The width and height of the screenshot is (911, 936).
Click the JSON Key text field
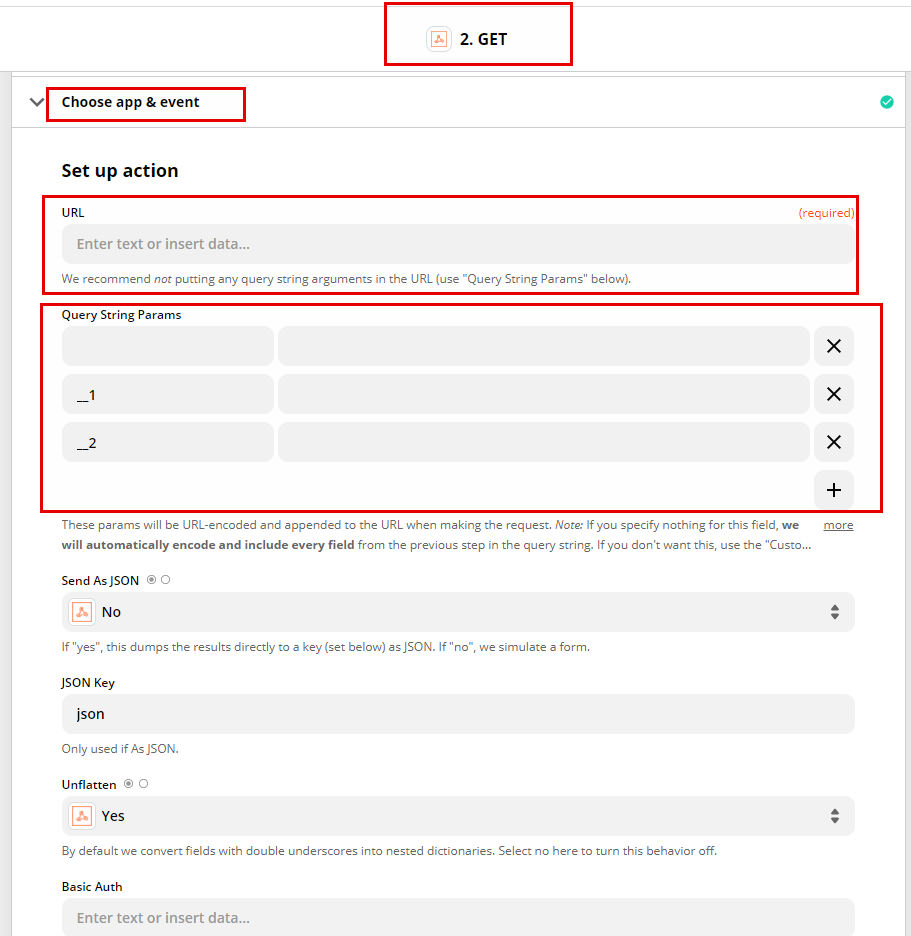tap(457, 714)
